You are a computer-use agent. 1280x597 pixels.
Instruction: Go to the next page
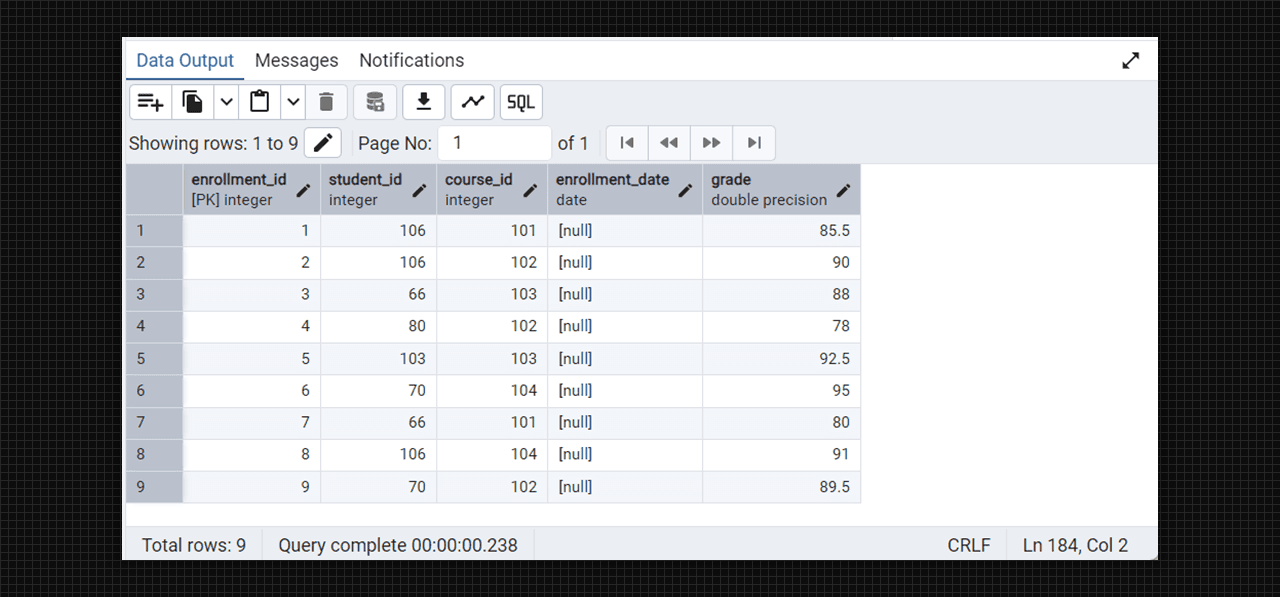tap(711, 143)
